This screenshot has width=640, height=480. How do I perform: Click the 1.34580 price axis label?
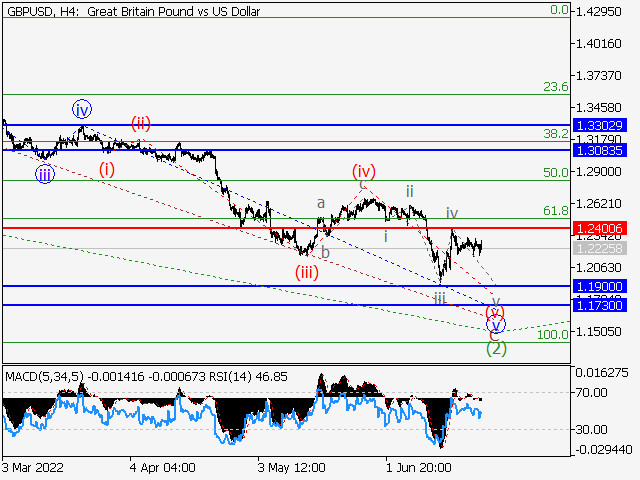pyautogui.click(x=599, y=107)
